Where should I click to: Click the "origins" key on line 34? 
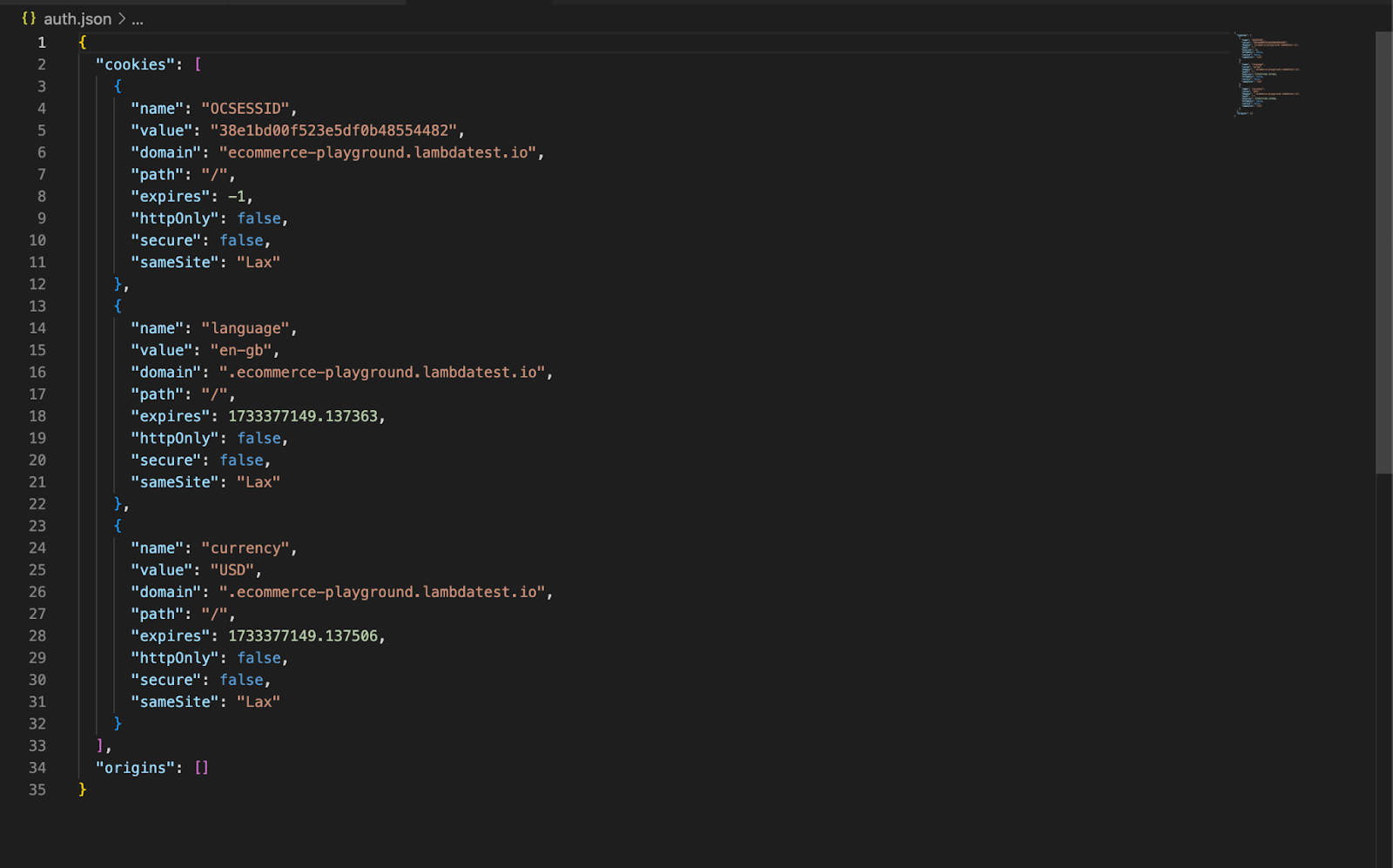coord(137,768)
